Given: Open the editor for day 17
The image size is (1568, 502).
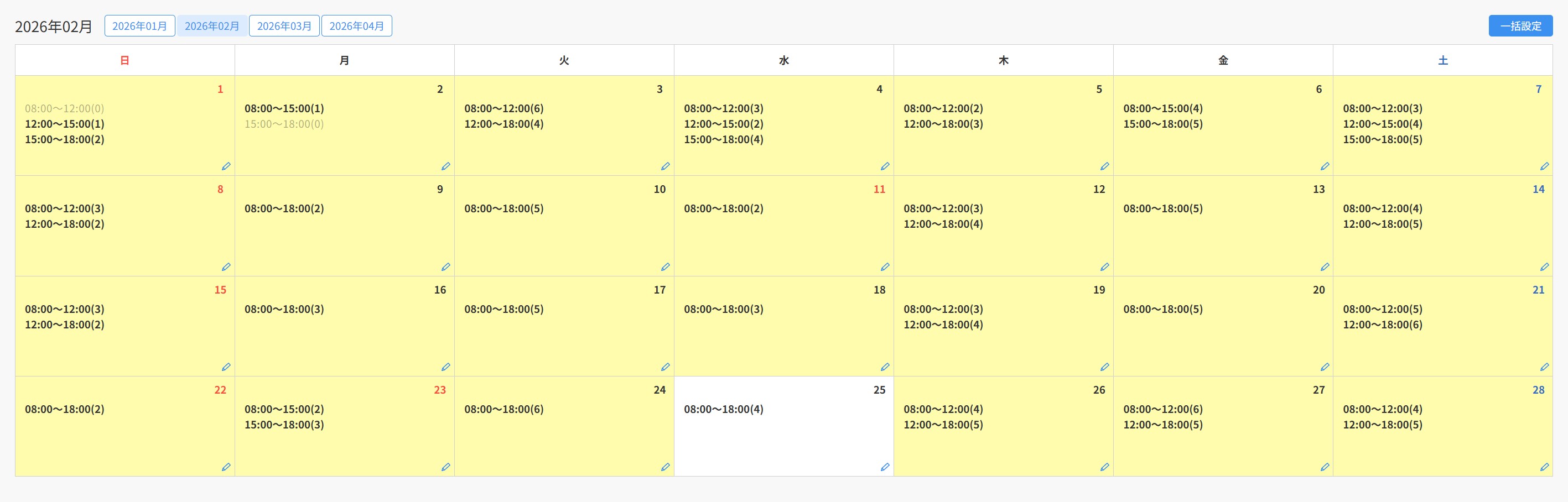Looking at the screenshot, I should coord(665,367).
